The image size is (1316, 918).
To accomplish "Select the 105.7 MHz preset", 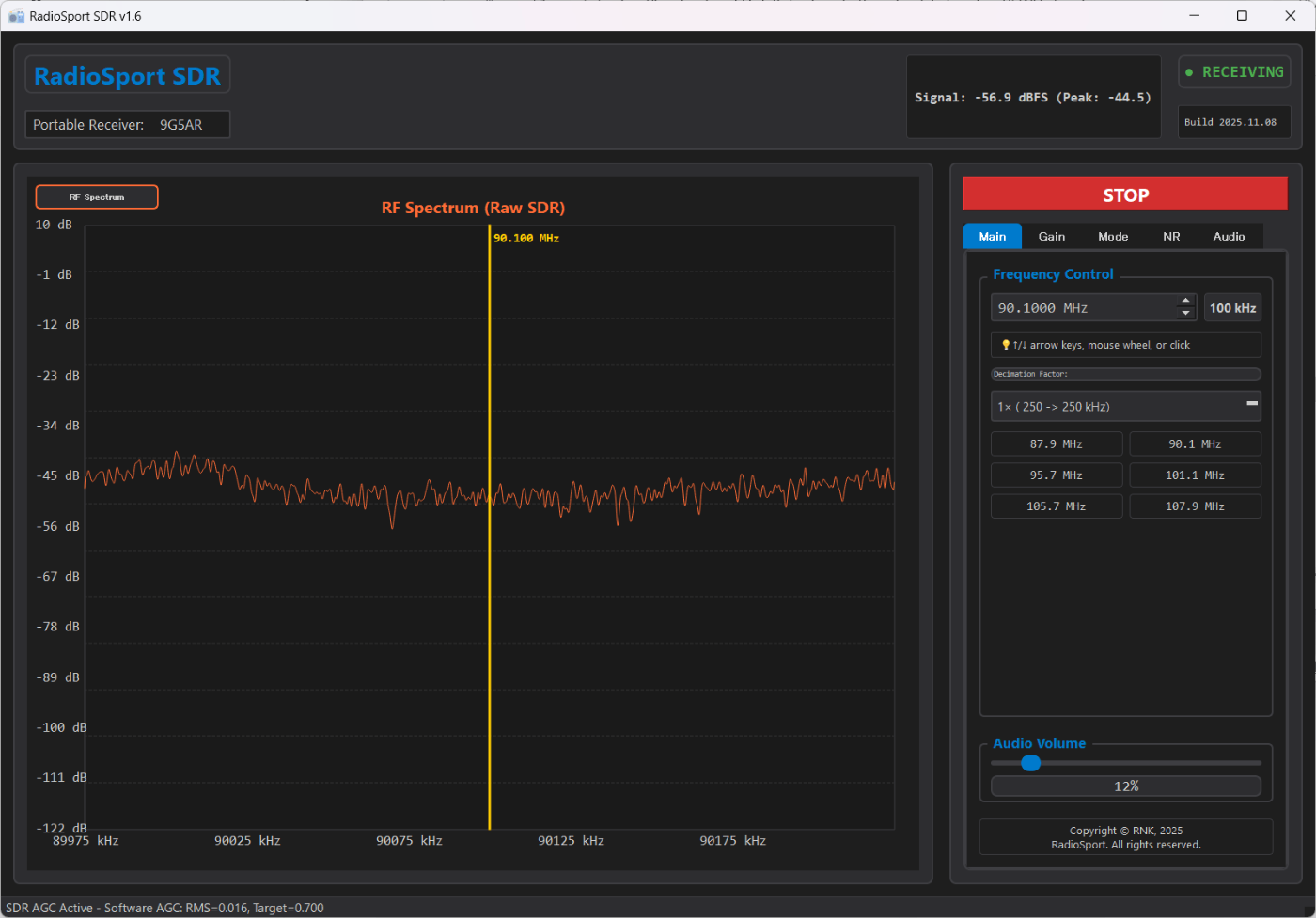I will point(1057,506).
